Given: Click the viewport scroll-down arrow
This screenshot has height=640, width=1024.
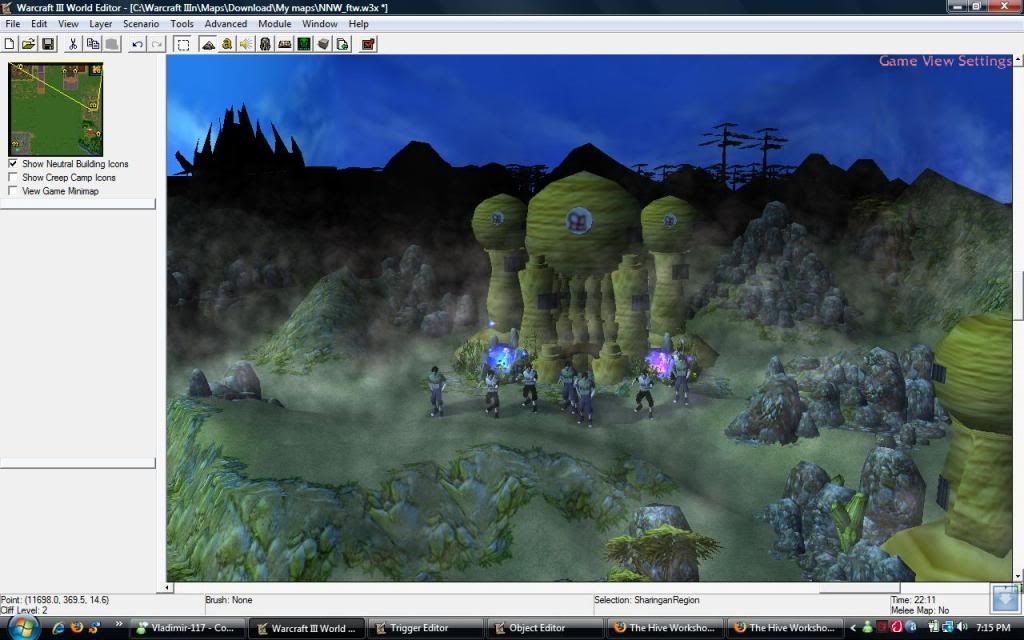Looking at the screenshot, I should pyautogui.click(x=1018, y=577).
